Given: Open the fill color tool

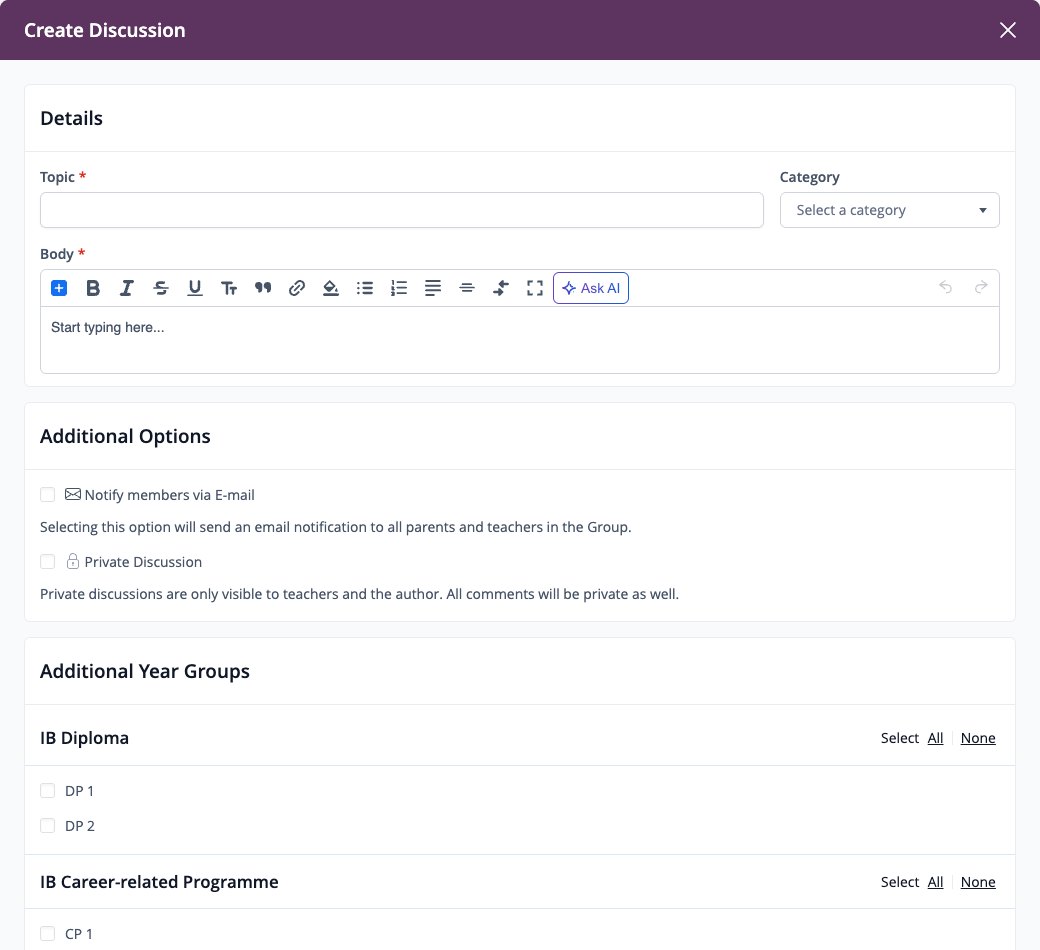Looking at the screenshot, I should 330,288.
